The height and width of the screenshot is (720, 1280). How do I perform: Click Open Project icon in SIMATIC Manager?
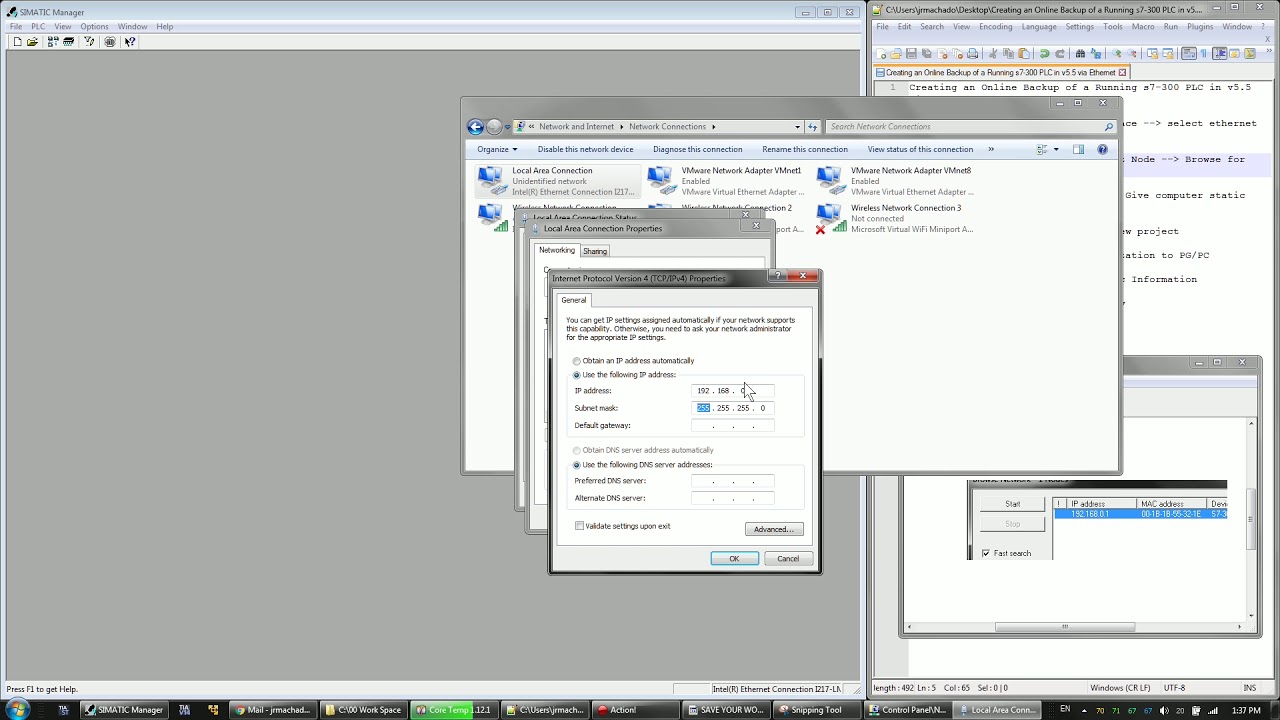click(x=33, y=42)
